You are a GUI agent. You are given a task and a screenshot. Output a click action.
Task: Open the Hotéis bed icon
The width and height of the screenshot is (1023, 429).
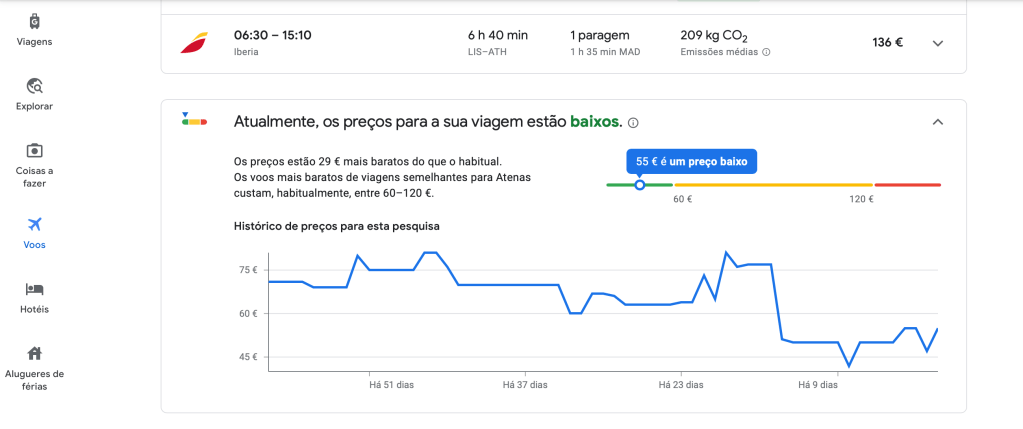tap(35, 289)
